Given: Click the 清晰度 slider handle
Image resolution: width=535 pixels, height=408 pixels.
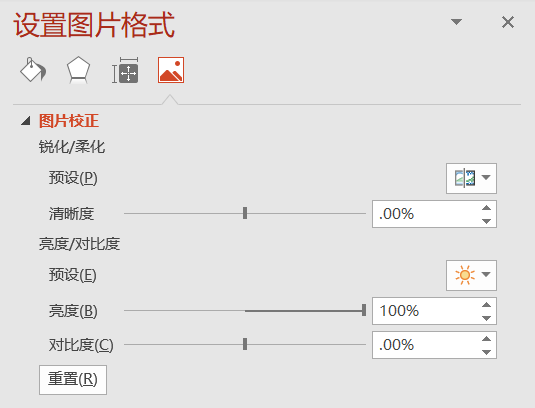Looking at the screenshot, I should tap(245, 213).
